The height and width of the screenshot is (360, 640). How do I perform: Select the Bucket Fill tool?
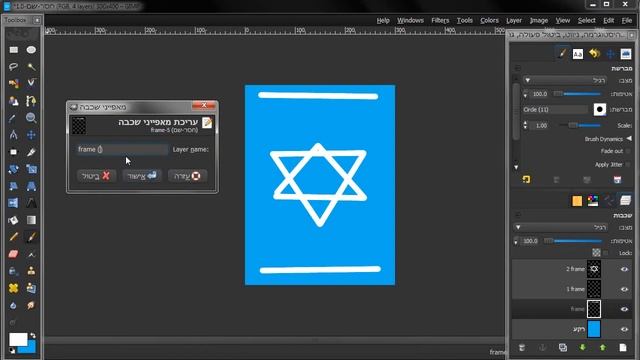coord(13,220)
